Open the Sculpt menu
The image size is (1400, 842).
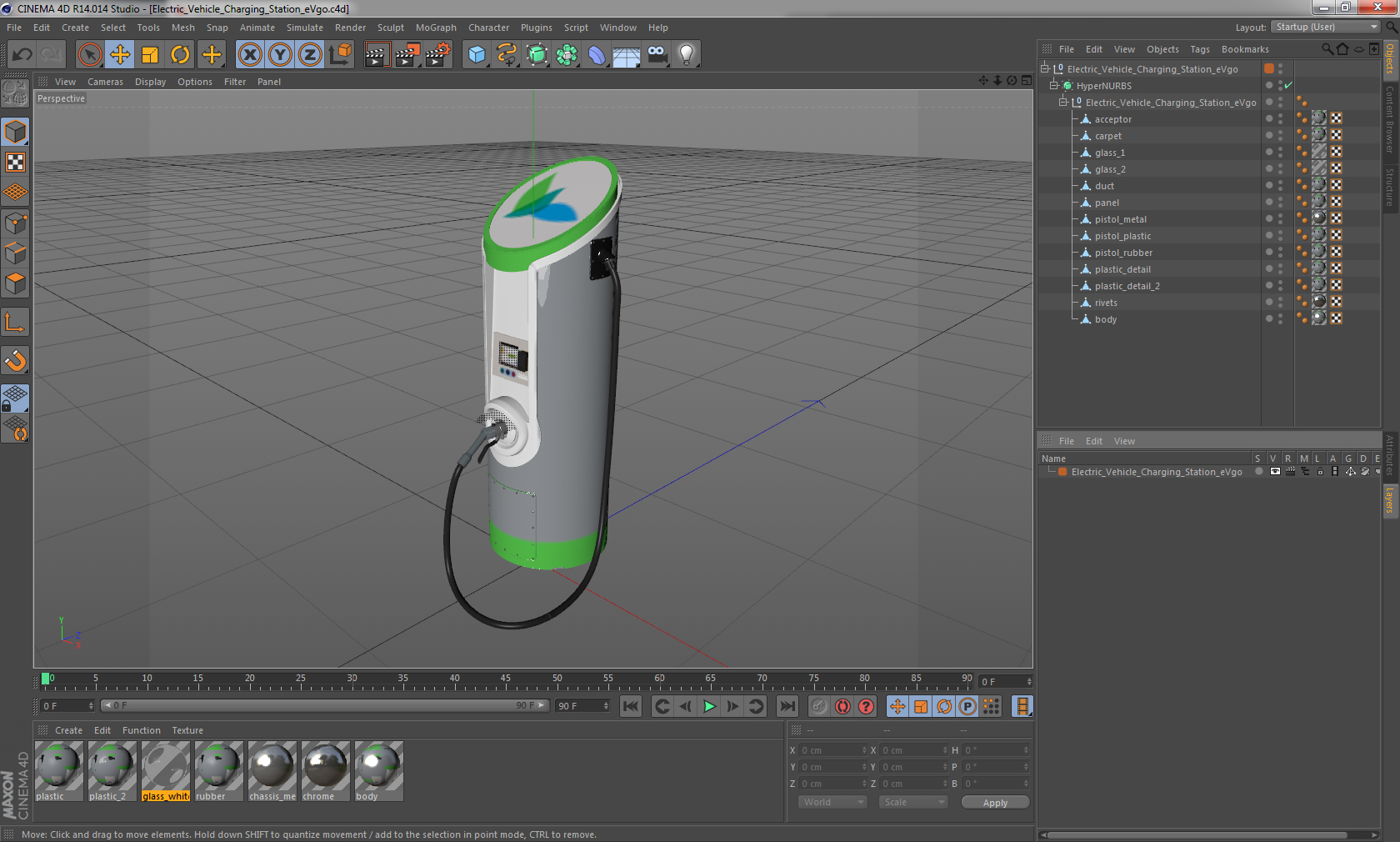[x=390, y=28]
